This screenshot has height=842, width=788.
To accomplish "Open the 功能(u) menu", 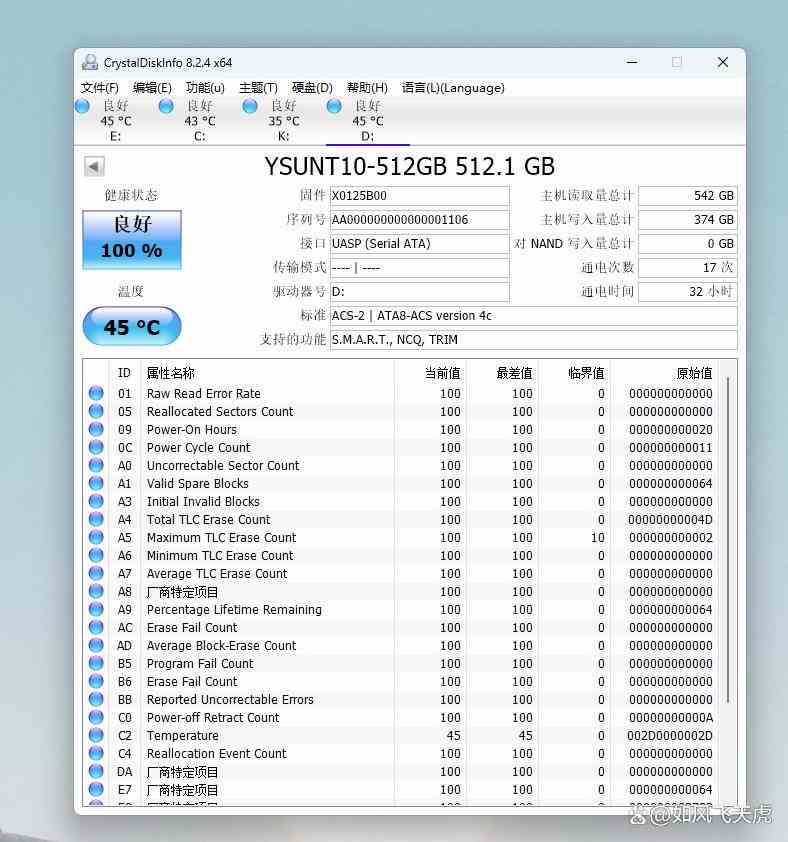I will coord(205,88).
